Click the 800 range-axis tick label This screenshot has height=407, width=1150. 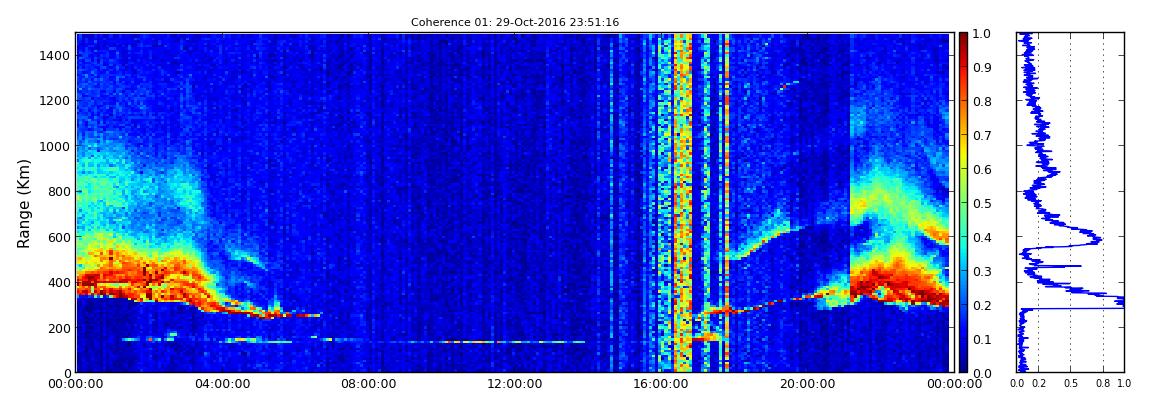pos(59,191)
